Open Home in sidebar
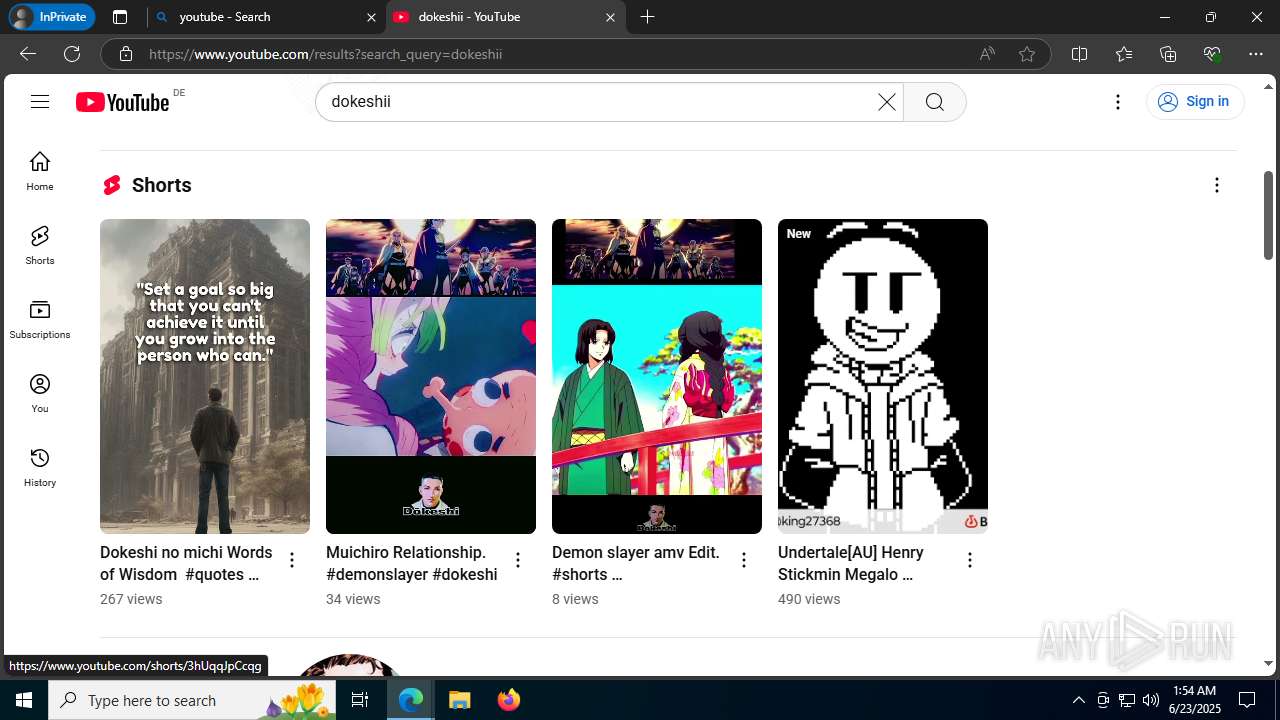The width and height of the screenshot is (1280, 720). [40, 171]
